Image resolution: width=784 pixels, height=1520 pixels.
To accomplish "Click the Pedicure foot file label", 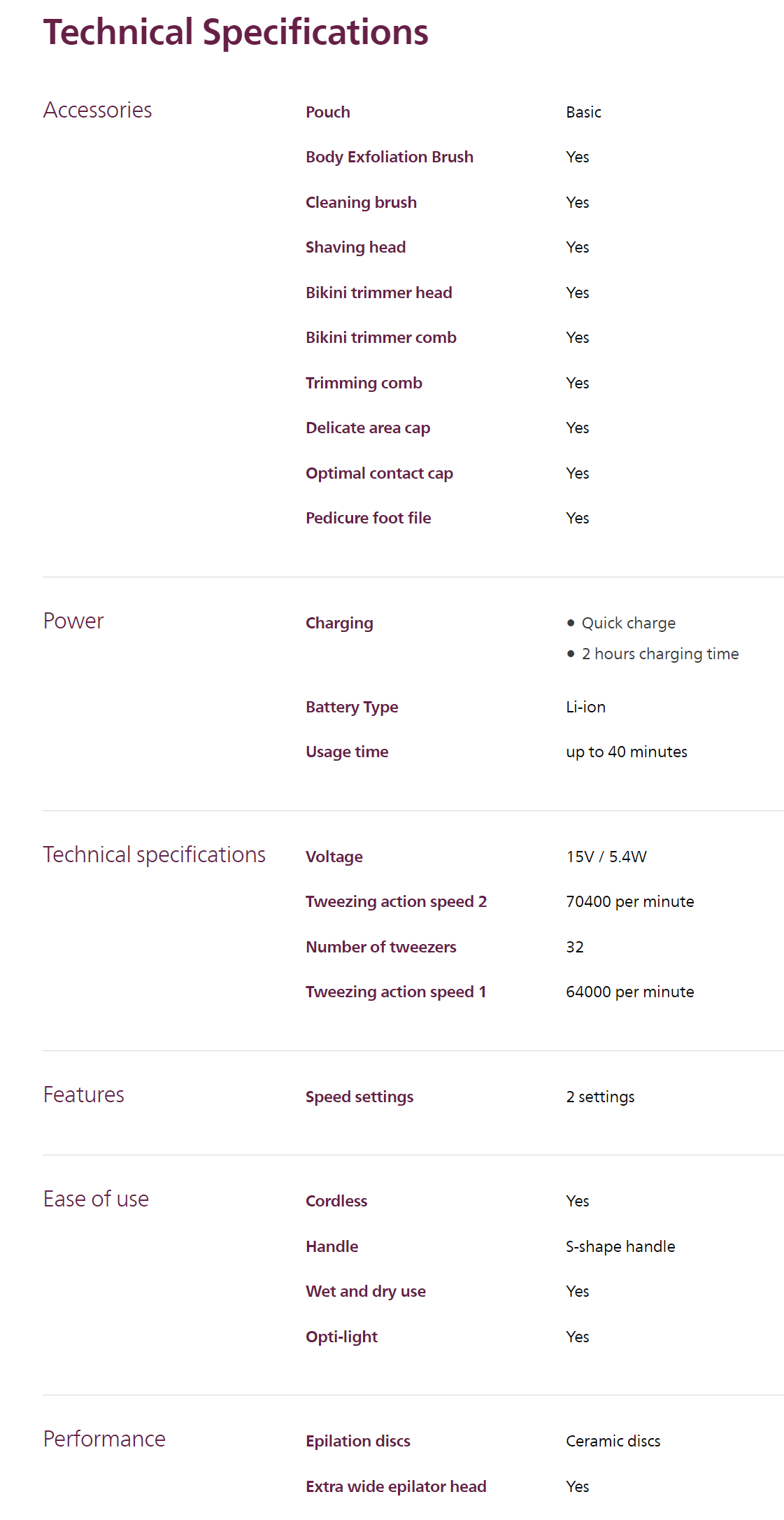I will pos(368,518).
